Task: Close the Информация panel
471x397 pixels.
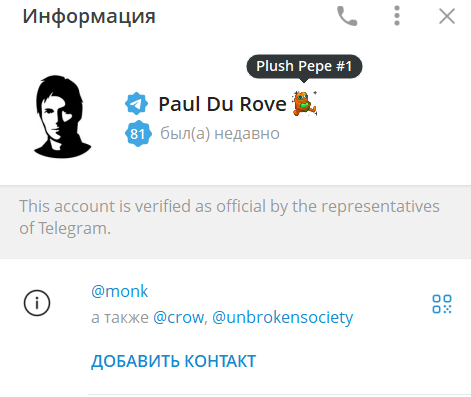Action: [447, 16]
